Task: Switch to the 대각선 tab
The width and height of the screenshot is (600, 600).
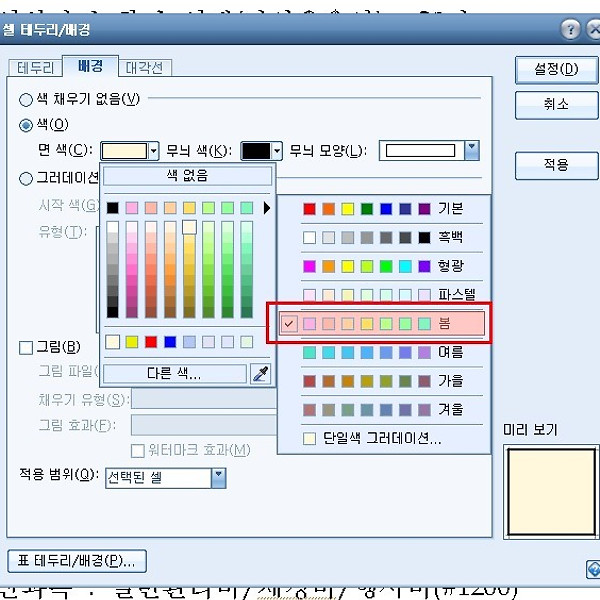Action: point(146,68)
